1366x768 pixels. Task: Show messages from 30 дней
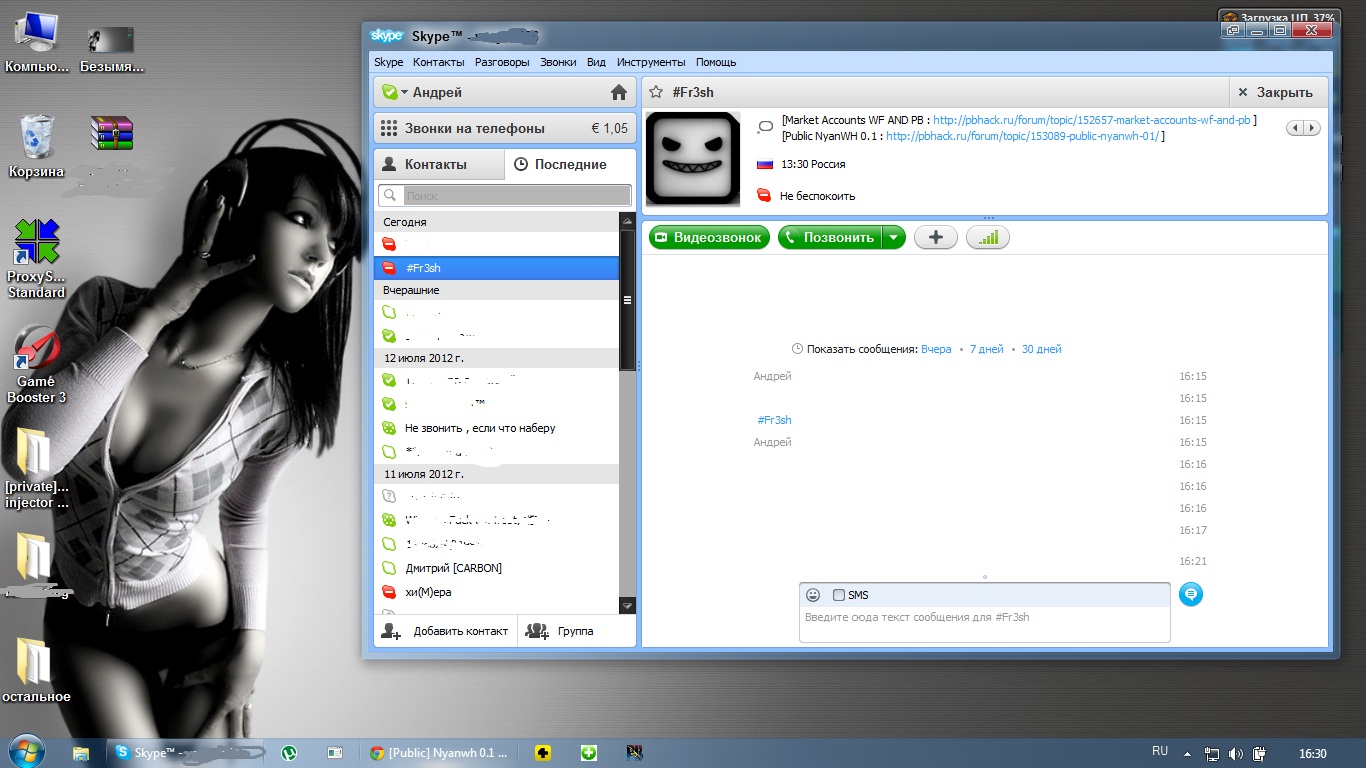click(1041, 349)
